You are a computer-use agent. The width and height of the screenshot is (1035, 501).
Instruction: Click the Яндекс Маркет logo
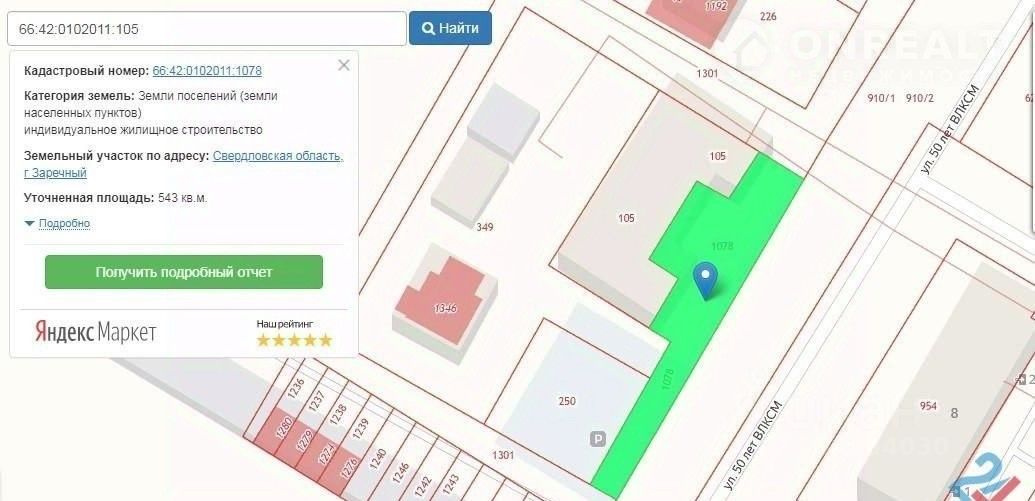95,332
